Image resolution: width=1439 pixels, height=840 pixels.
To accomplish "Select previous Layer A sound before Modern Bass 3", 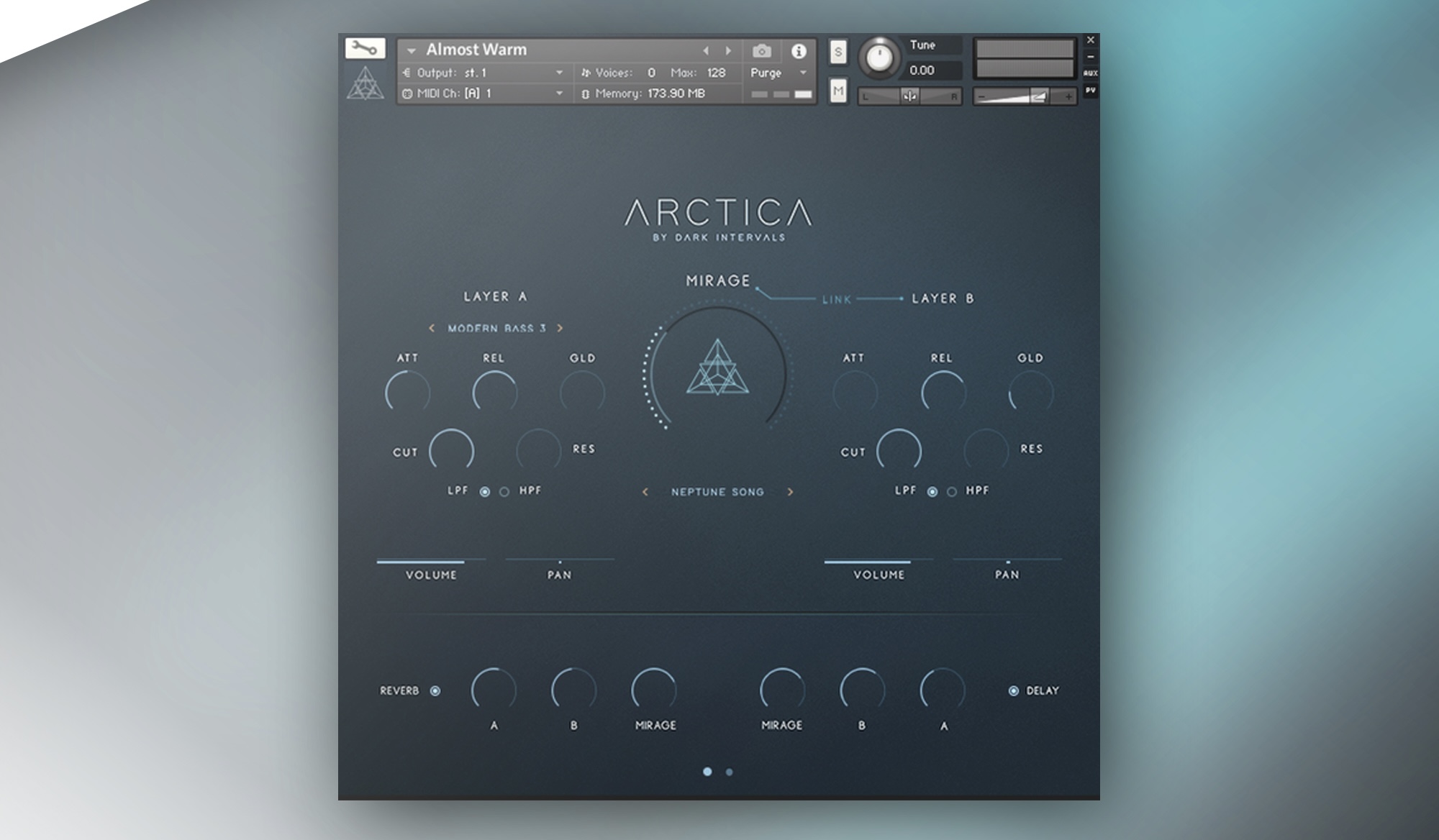I will [x=432, y=328].
